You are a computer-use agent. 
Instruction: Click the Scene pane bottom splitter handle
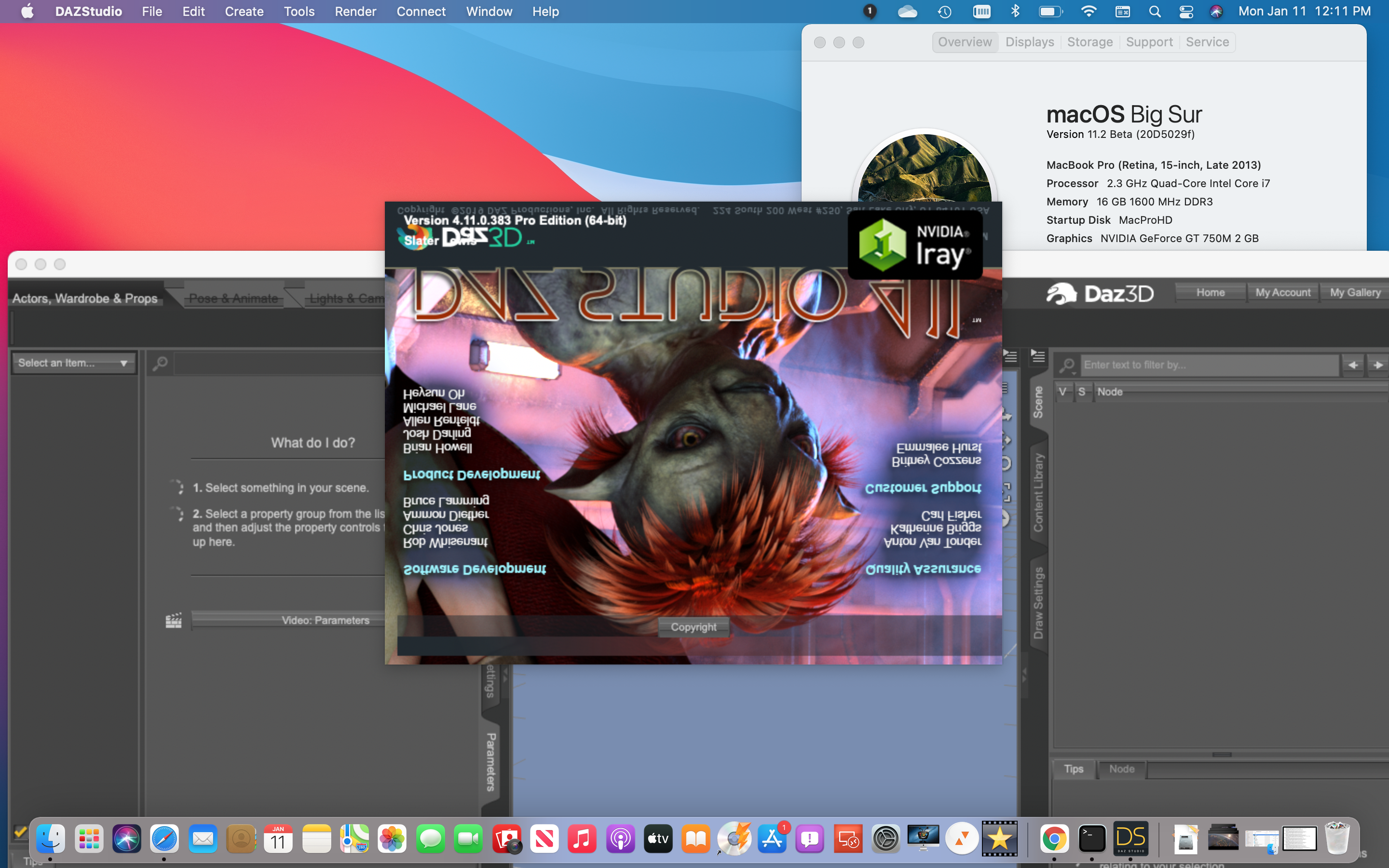(1221, 754)
